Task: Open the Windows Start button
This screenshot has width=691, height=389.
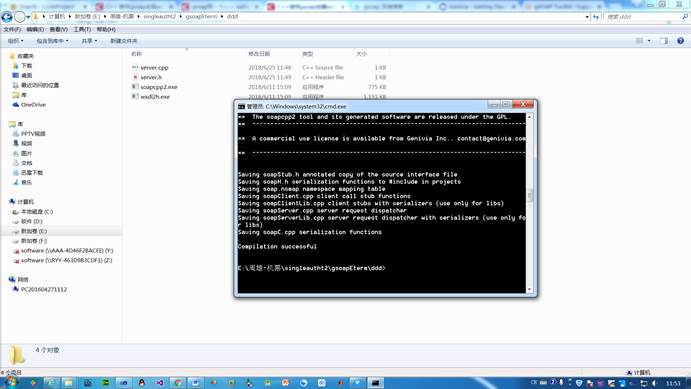Action: (x=10, y=382)
